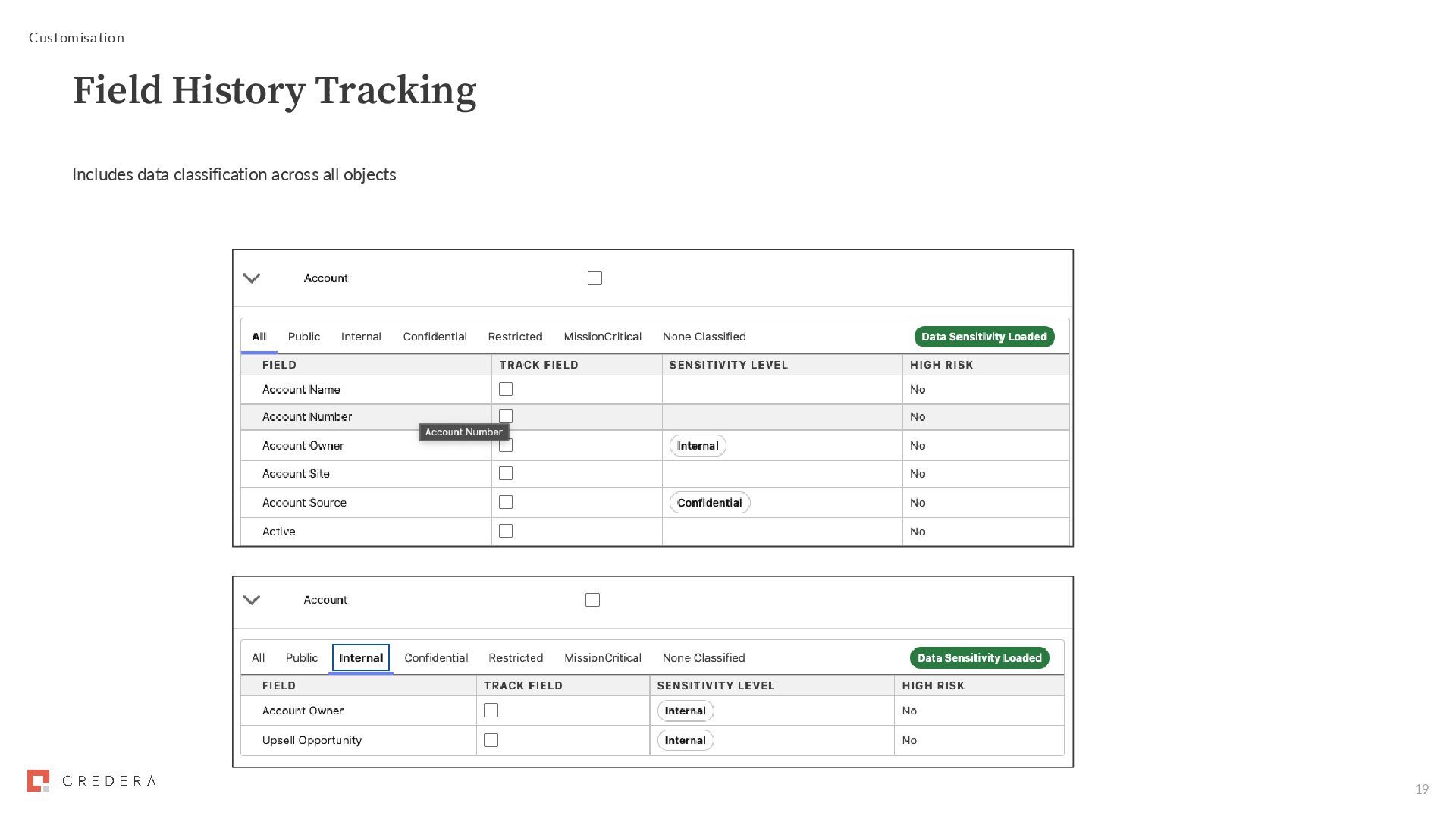Viewport: 1456px width, 819px height.
Task: Select MissionCritical tab in upper panel
Action: point(602,337)
